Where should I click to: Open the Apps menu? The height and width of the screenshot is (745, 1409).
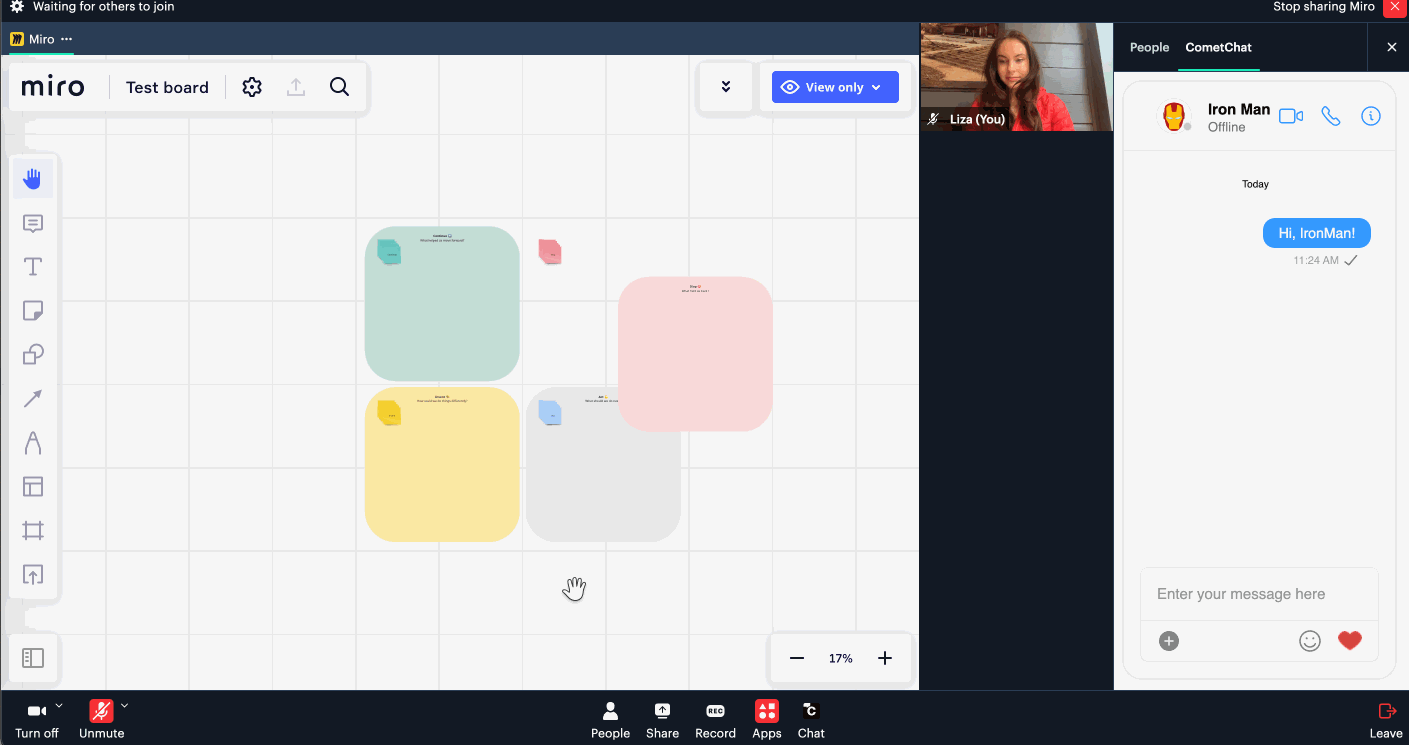point(767,720)
